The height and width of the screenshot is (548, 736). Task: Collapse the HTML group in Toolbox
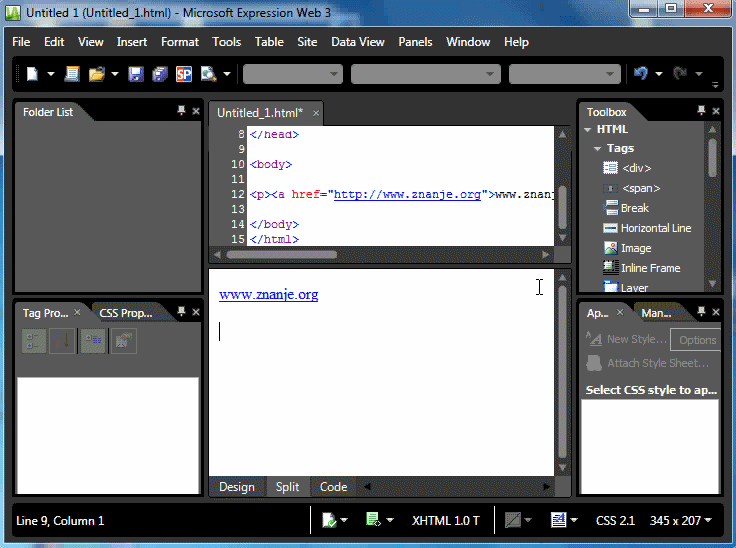point(589,129)
